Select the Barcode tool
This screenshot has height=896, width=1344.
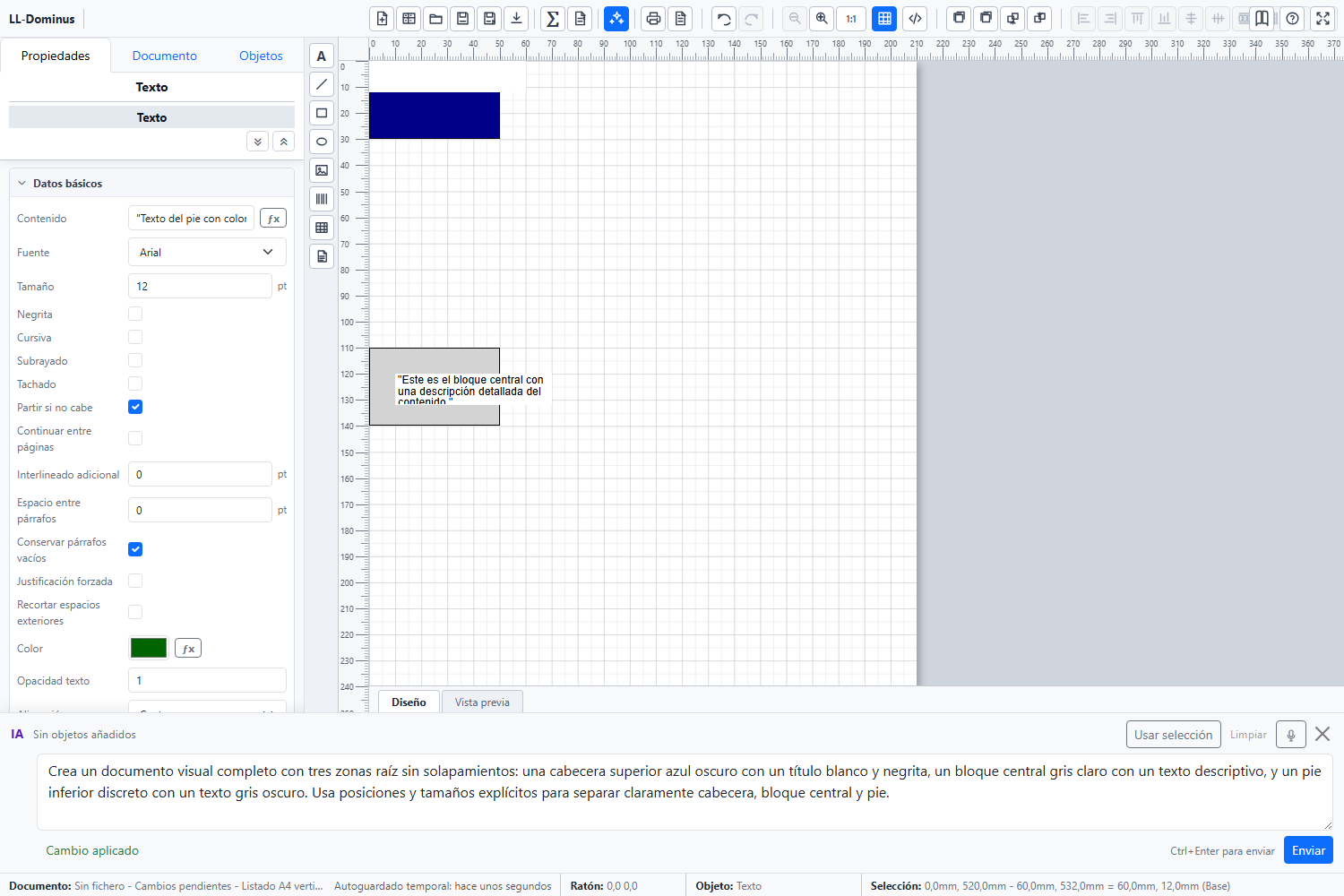(x=322, y=199)
